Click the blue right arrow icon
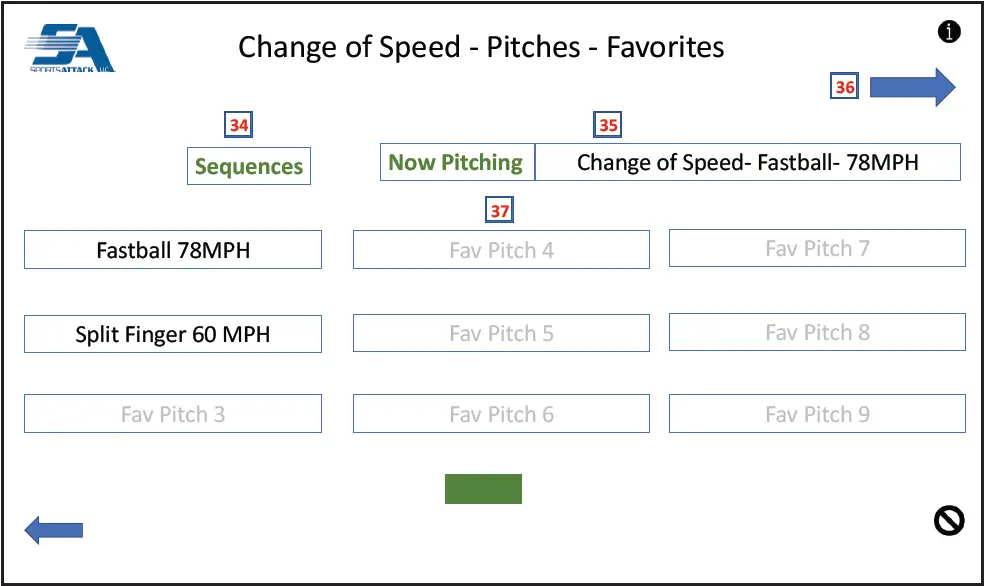 tap(912, 87)
